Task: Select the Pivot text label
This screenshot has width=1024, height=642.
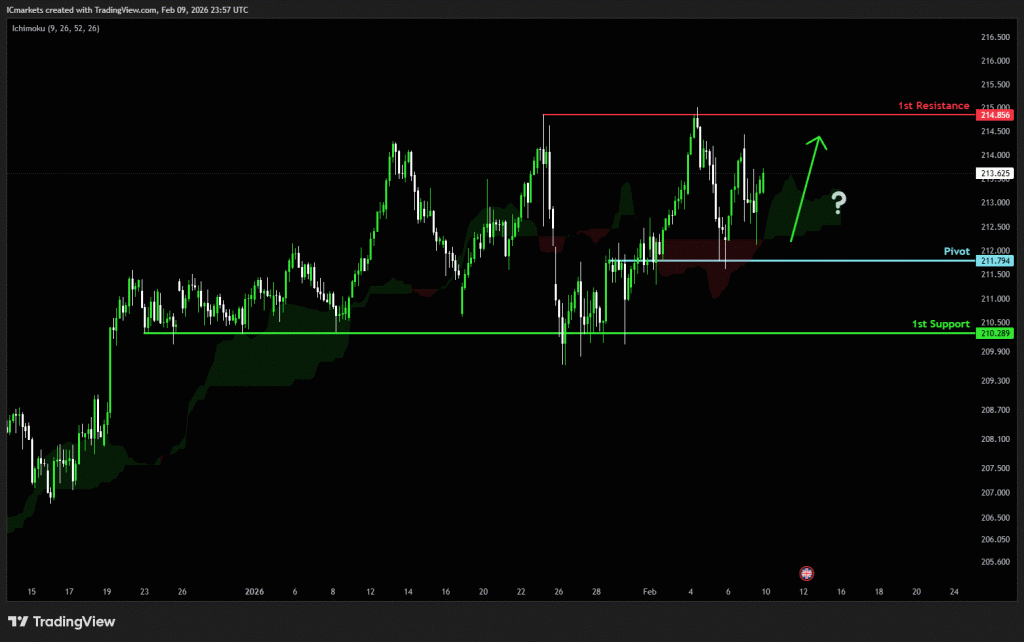Action: (956, 251)
